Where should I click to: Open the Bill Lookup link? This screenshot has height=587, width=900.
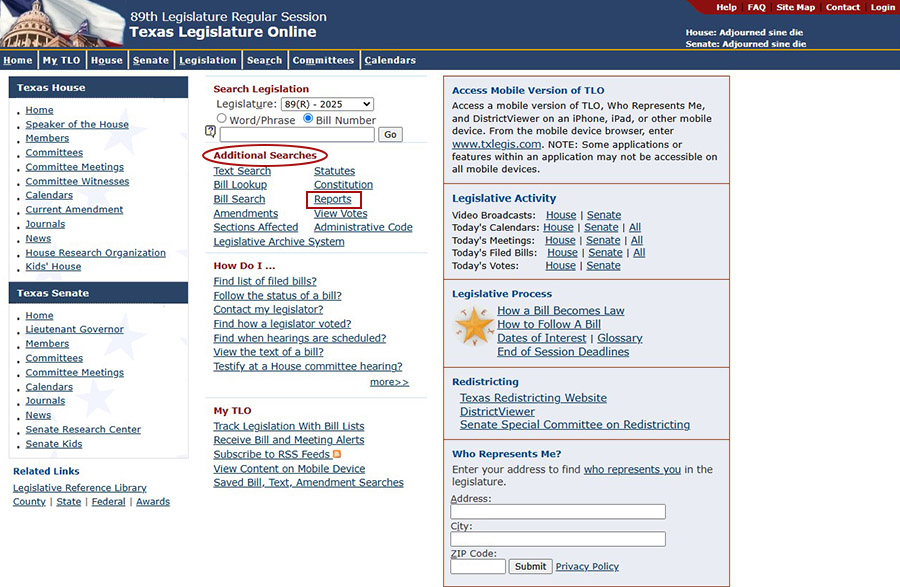pyautogui.click(x=240, y=185)
